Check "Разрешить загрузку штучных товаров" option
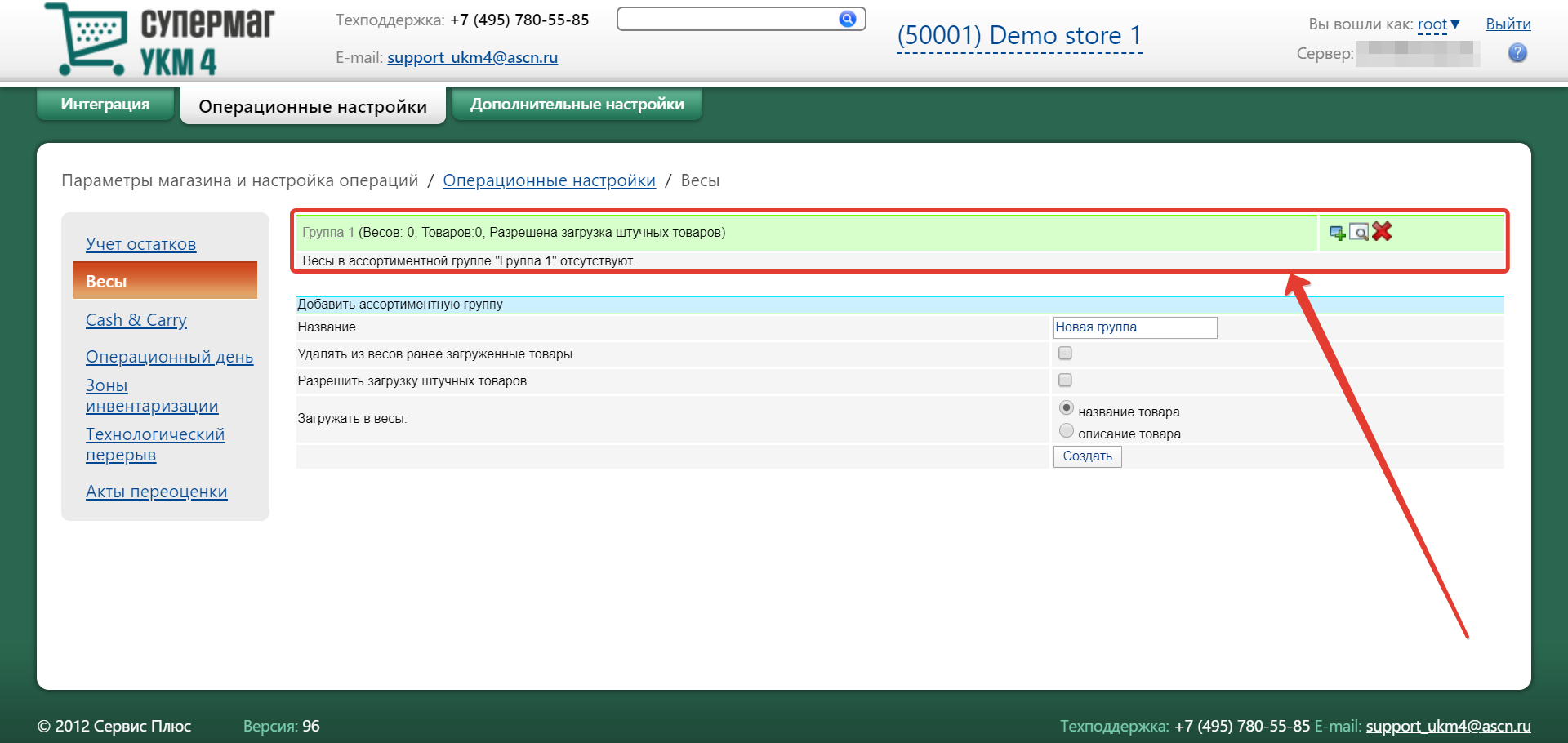The height and width of the screenshot is (743, 1568). click(1065, 380)
